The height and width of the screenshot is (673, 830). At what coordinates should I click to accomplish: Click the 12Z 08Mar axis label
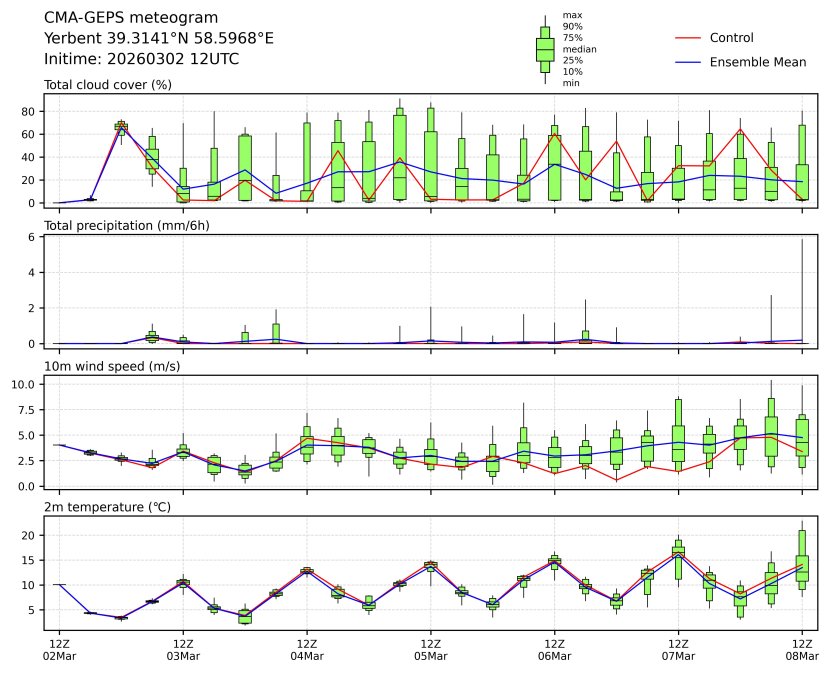pos(801,649)
